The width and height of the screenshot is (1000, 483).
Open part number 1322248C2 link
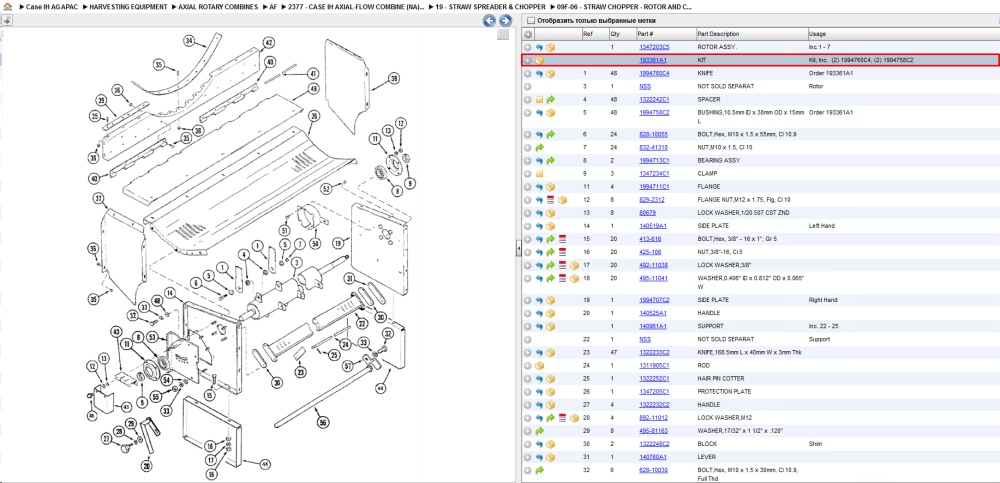tap(654, 444)
